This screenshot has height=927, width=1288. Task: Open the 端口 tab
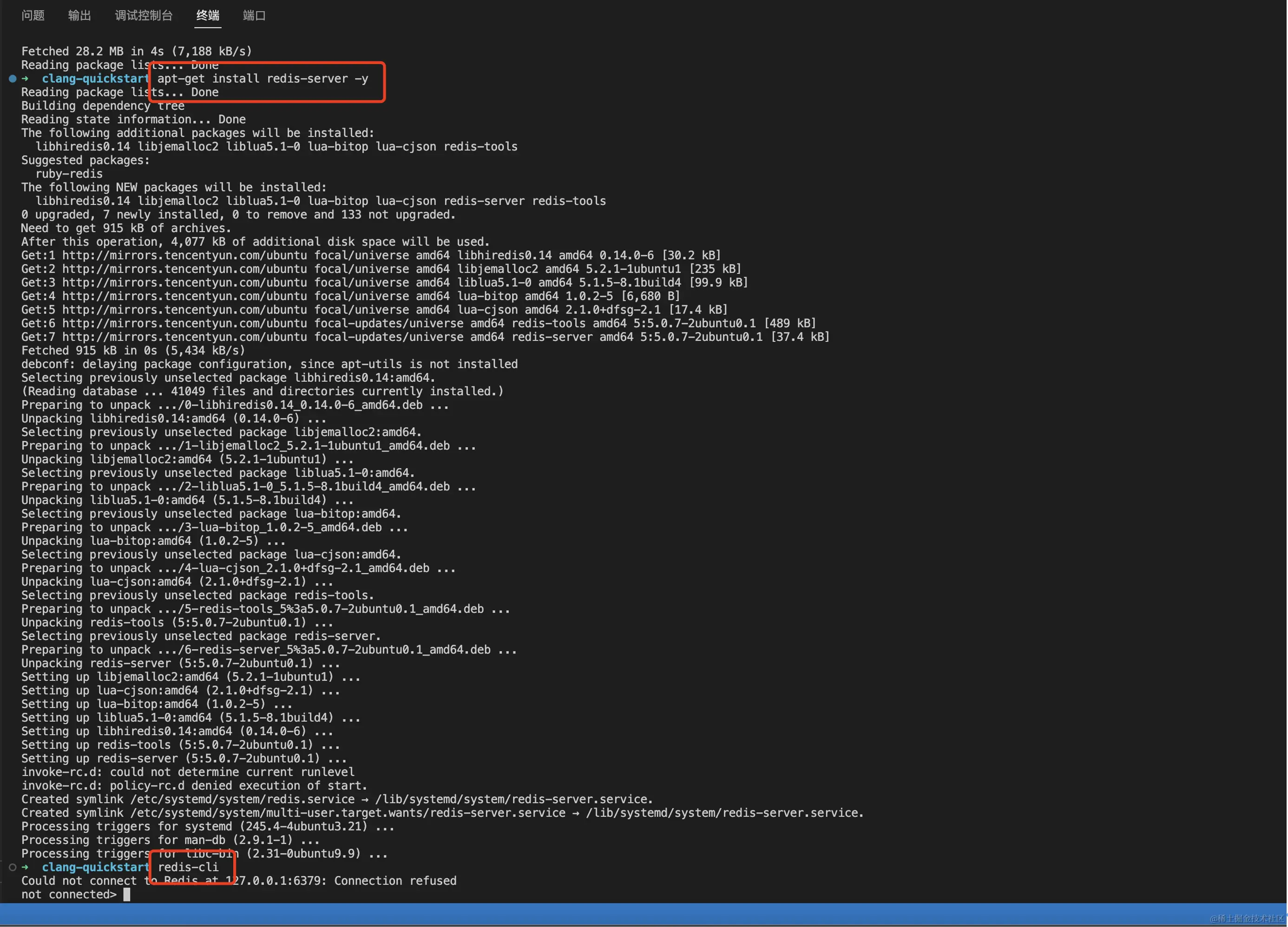tap(254, 15)
